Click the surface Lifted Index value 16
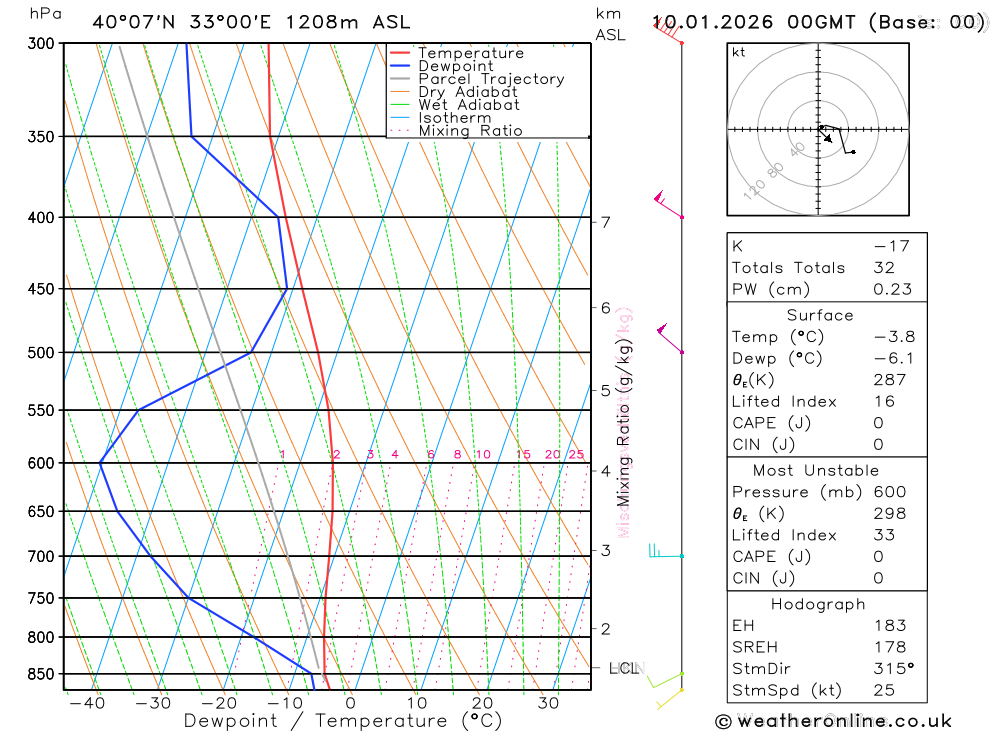Viewport: 1000px width, 733px height. click(884, 402)
